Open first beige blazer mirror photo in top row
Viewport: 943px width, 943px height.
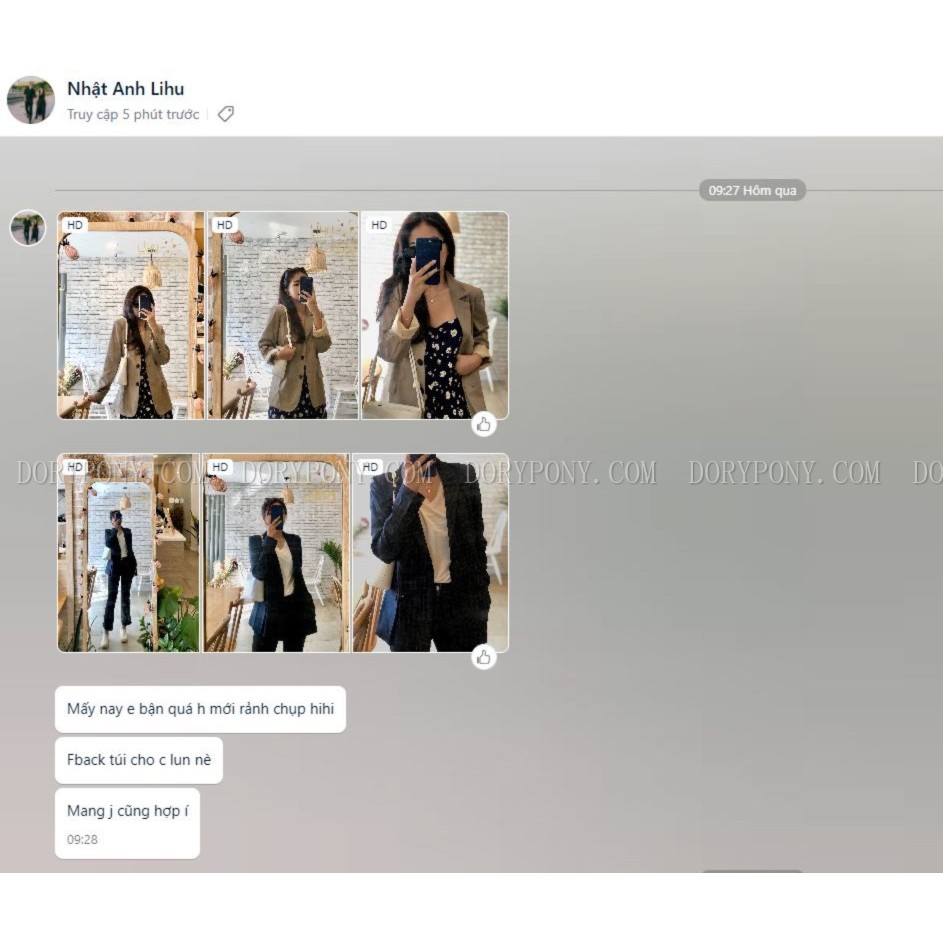[131, 315]
